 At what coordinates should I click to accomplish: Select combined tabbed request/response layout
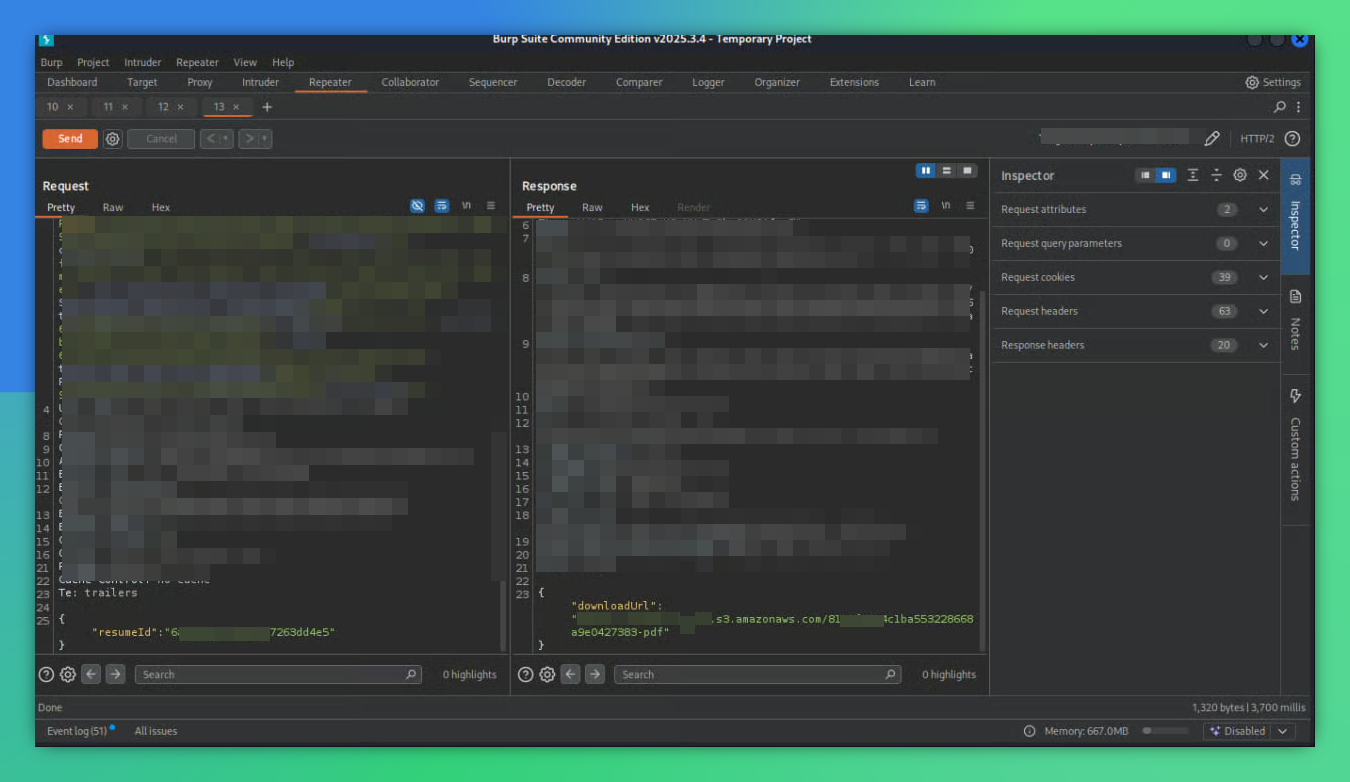[x=967, y=171]
